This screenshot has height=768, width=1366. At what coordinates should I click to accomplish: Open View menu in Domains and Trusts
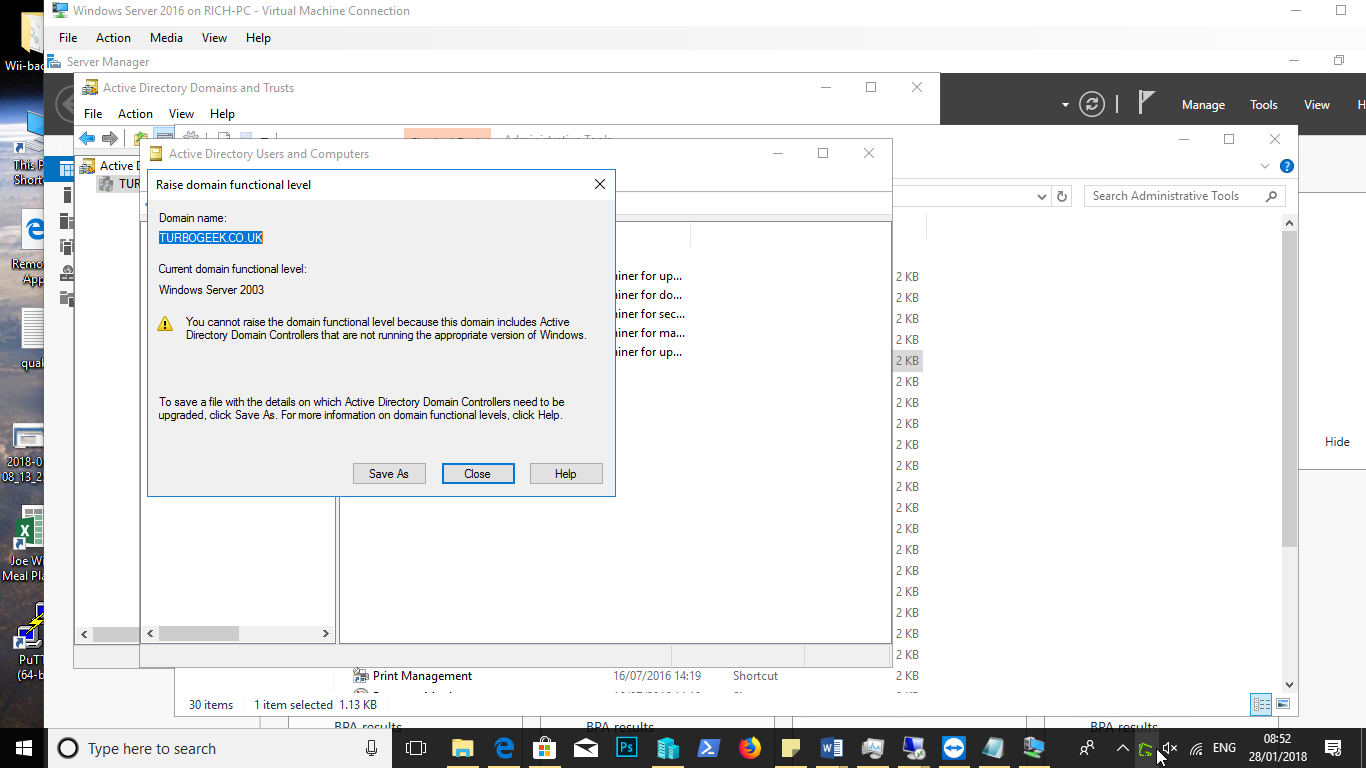click(181, 114)
